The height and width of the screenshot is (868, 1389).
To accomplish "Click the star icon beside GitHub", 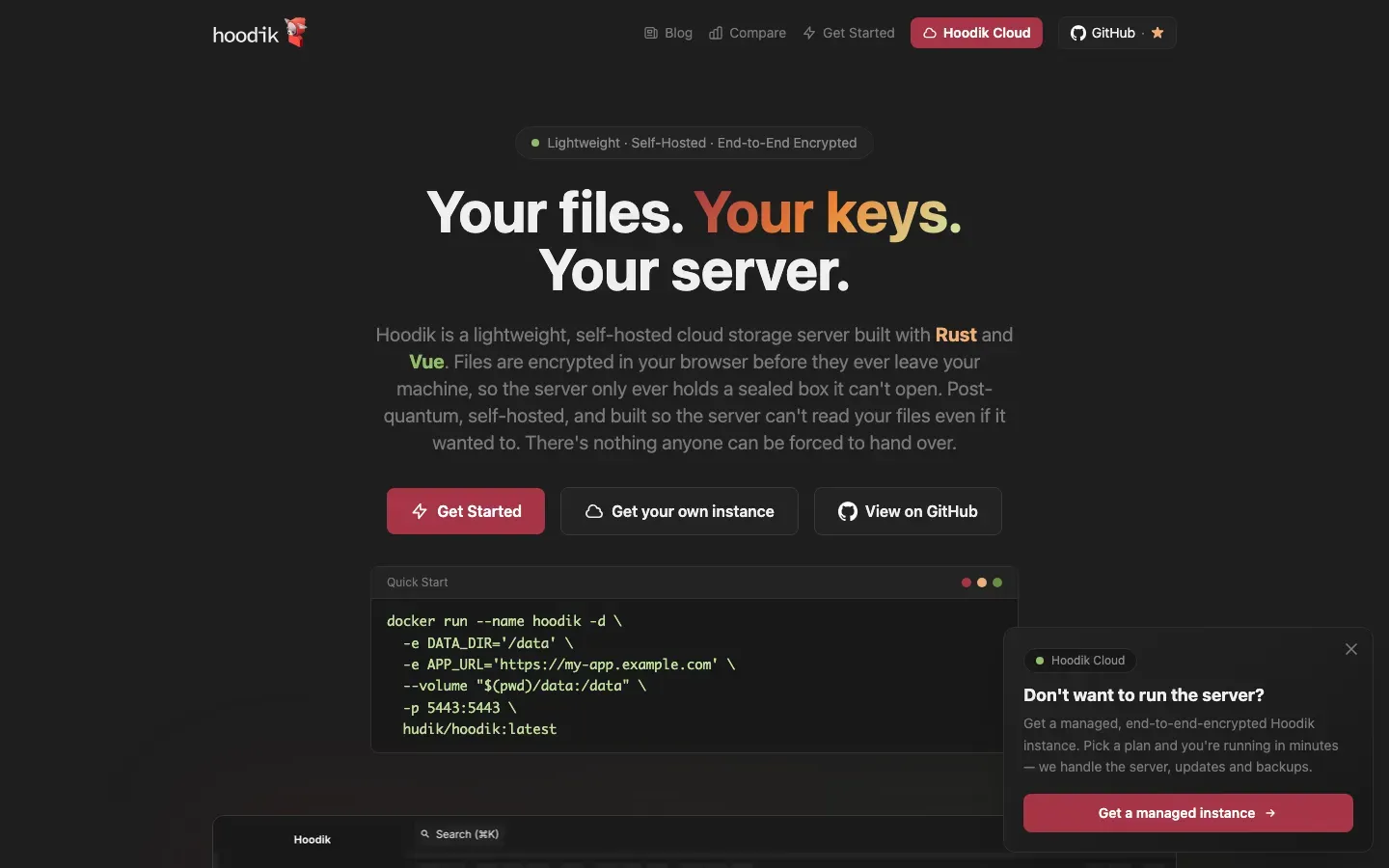I will pyautogui.click(x=1157, y=33).
